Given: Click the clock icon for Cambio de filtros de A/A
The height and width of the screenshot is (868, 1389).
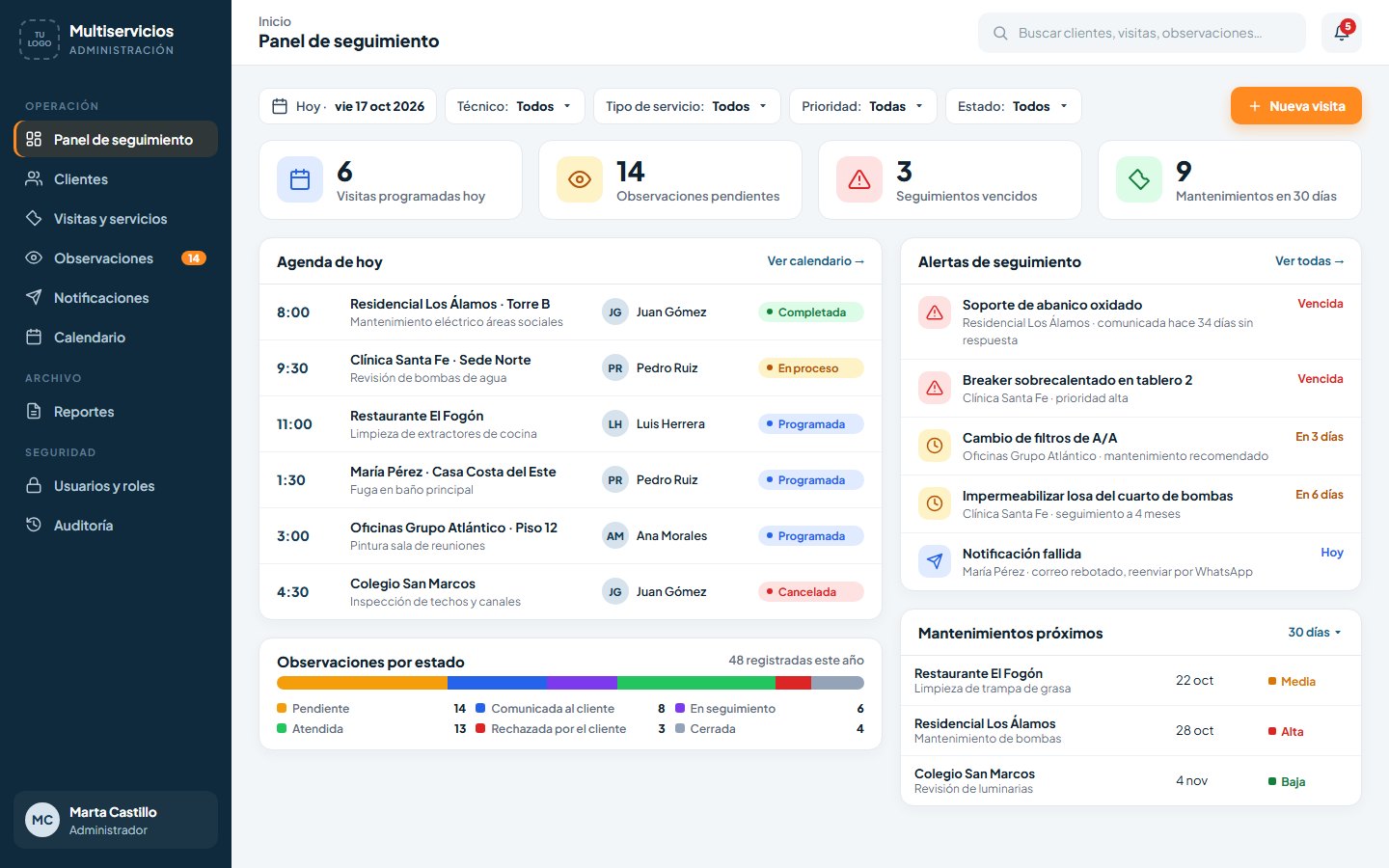Looking at the screenshot, I should [x=935, y=446].
